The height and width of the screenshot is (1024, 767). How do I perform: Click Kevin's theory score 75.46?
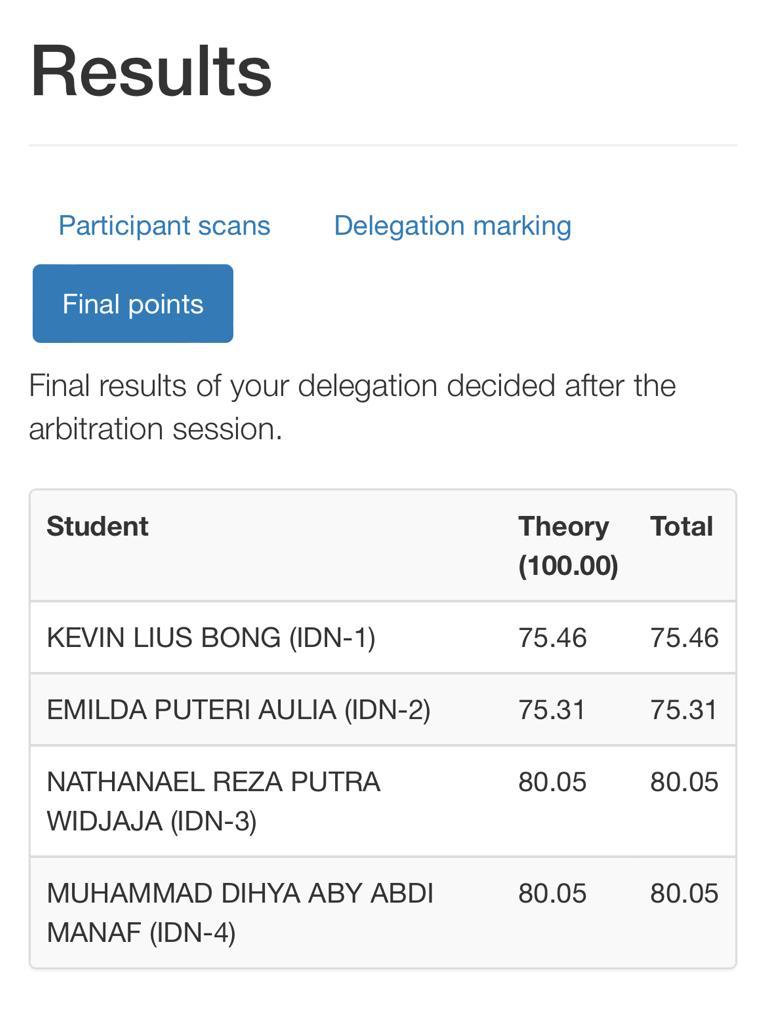553,638
